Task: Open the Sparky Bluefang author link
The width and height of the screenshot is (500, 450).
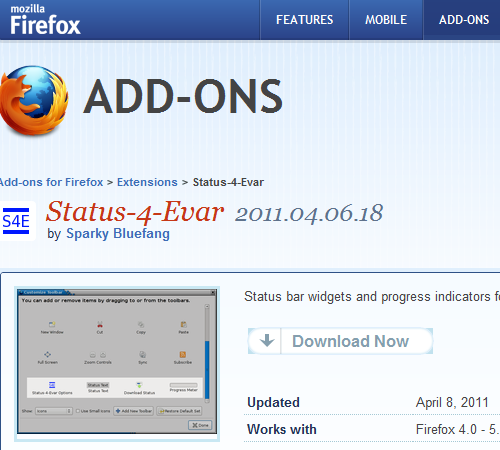Action: [118, 233]
